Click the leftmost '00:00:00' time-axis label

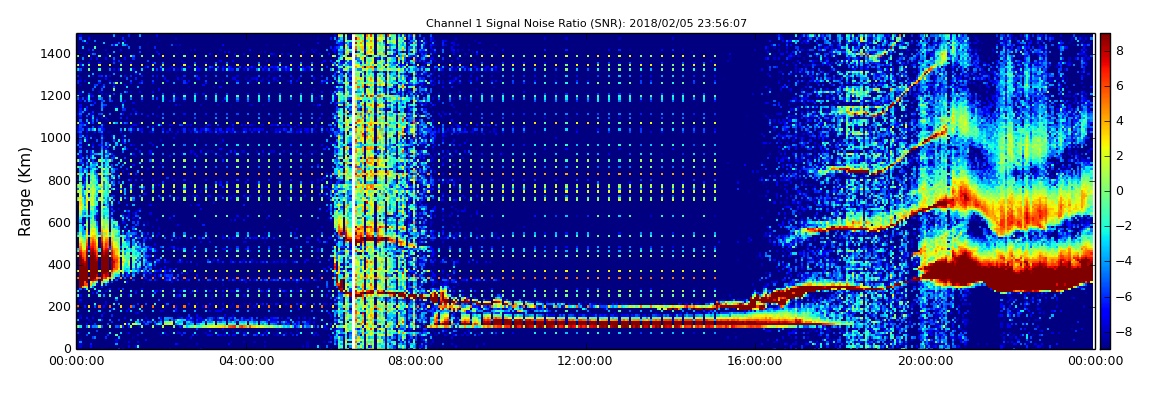(x=77, y=361)
